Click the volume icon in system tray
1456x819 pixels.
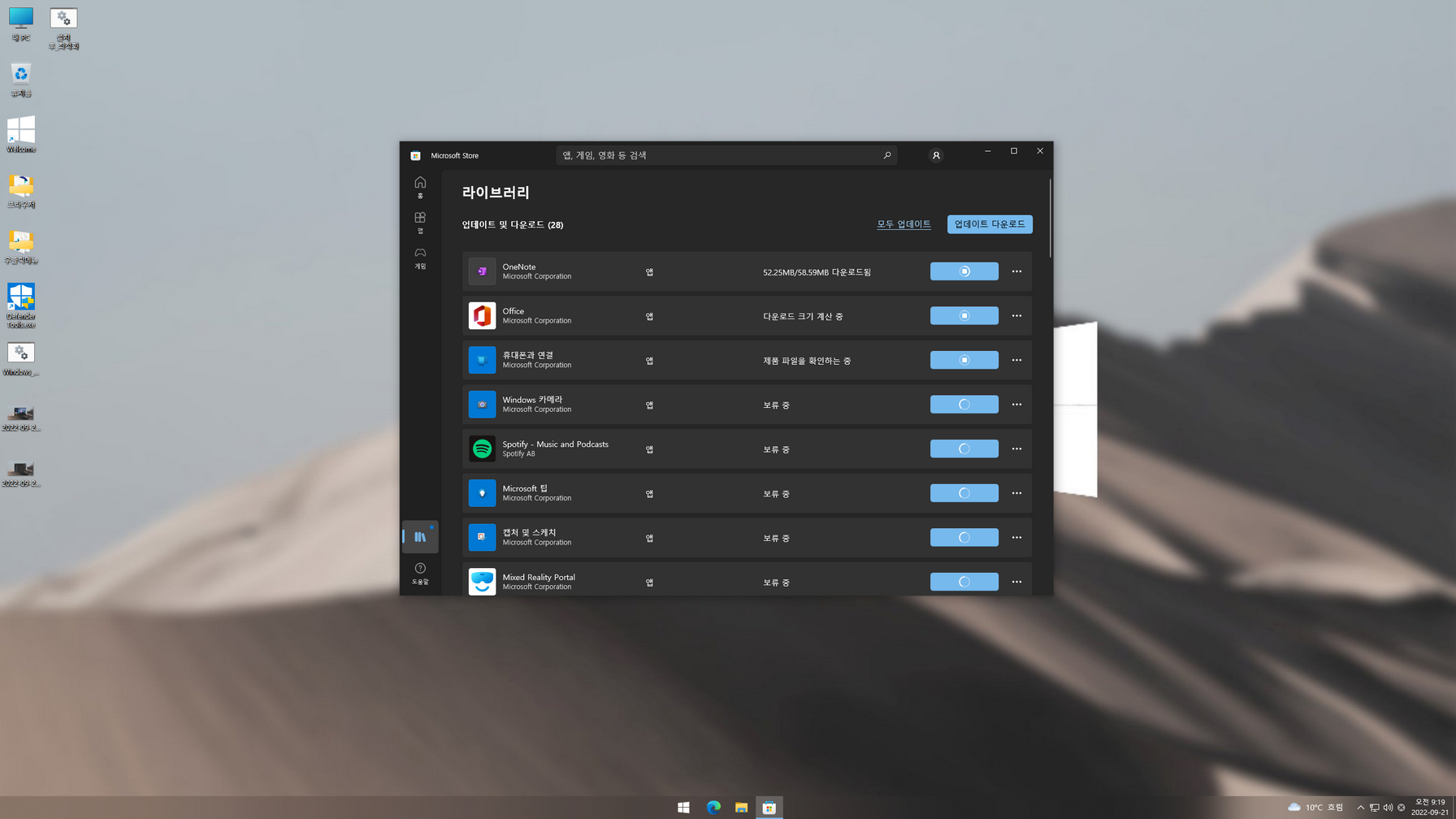tap(1388, 808)
